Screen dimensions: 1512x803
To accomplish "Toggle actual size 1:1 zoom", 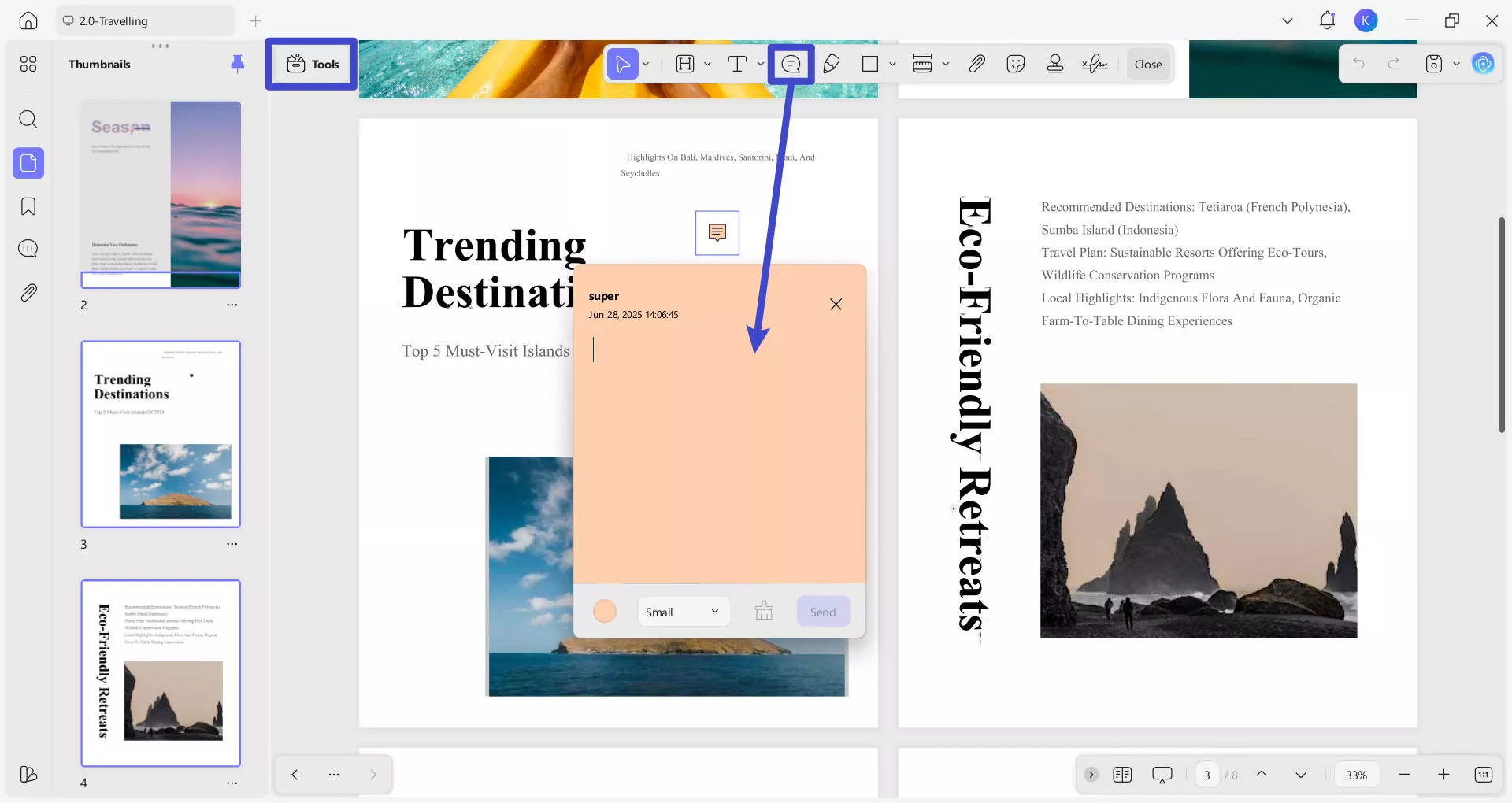I will [x=1483, y=775].
